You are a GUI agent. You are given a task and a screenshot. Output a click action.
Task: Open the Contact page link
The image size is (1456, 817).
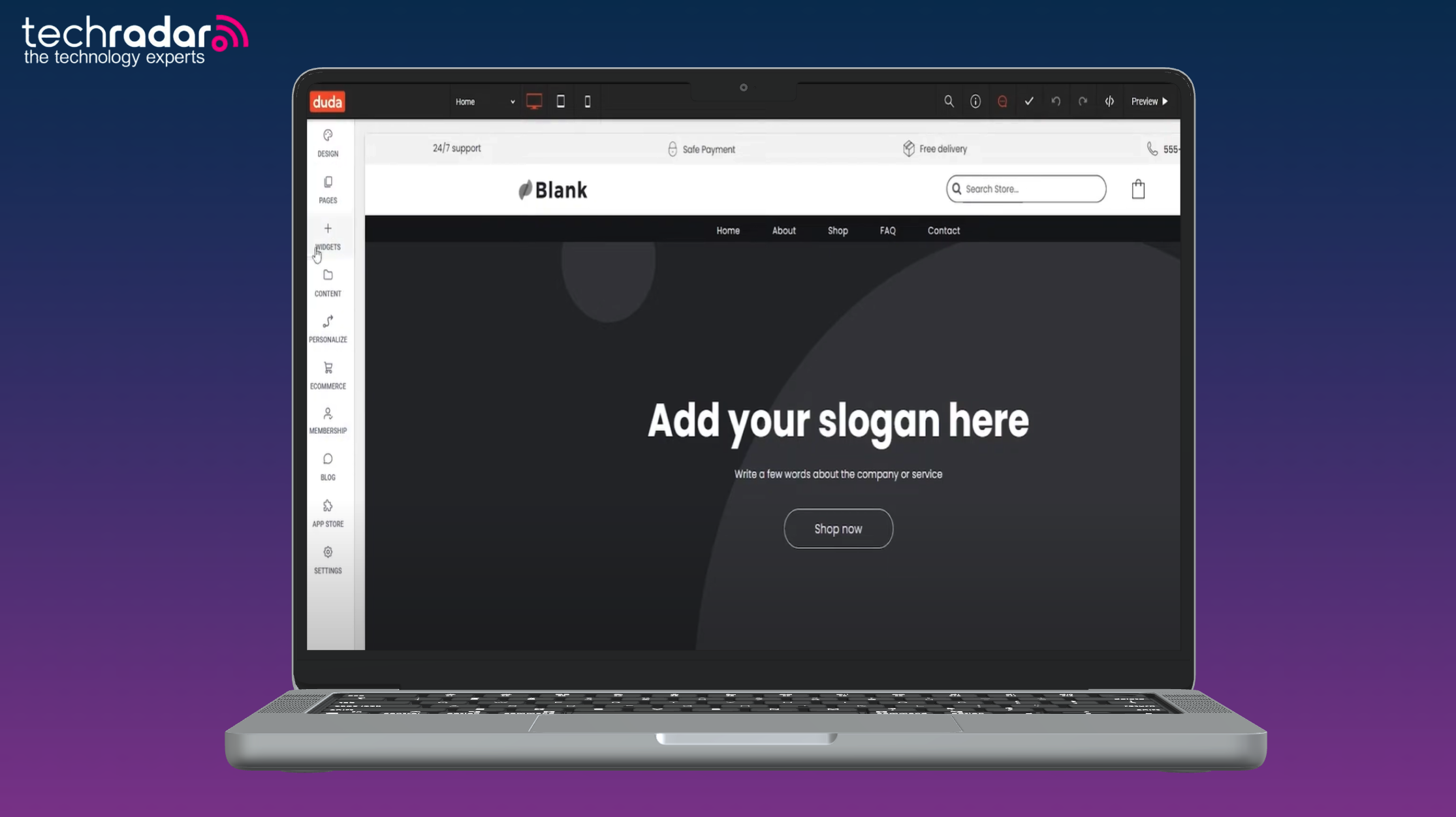[x=943, y=230]
